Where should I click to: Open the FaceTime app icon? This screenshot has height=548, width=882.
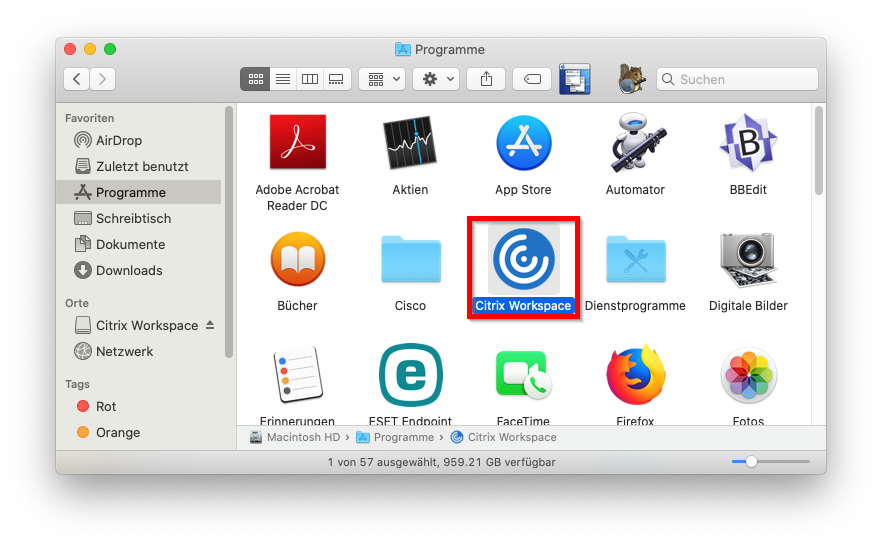coord(523,375)
